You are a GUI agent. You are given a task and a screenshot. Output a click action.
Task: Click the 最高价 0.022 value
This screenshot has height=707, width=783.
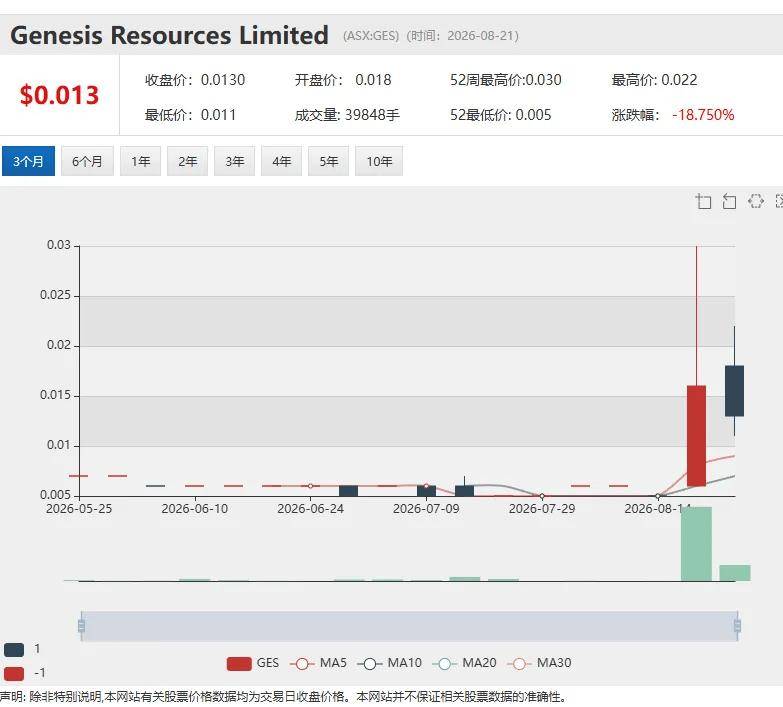pos(654,80)
